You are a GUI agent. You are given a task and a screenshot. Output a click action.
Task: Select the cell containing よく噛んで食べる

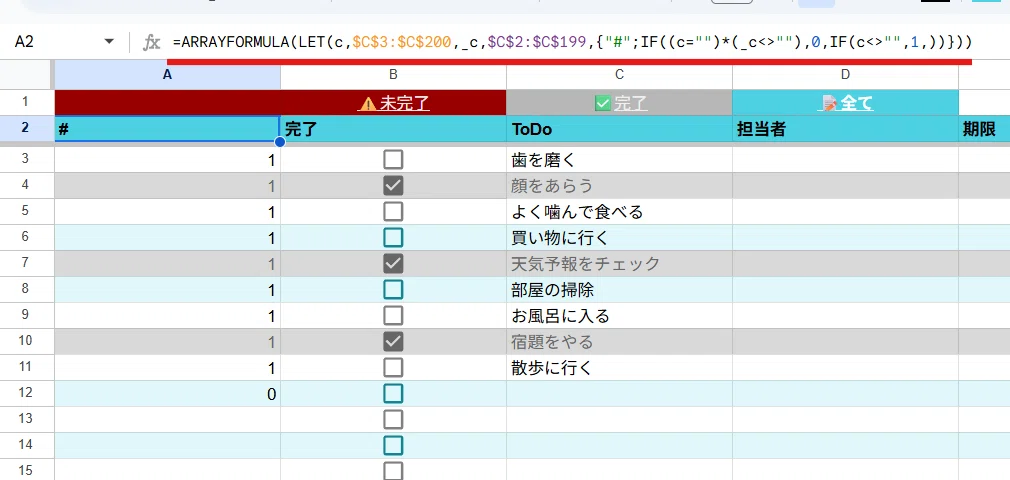pyautogui.click(x=620, y=211)
